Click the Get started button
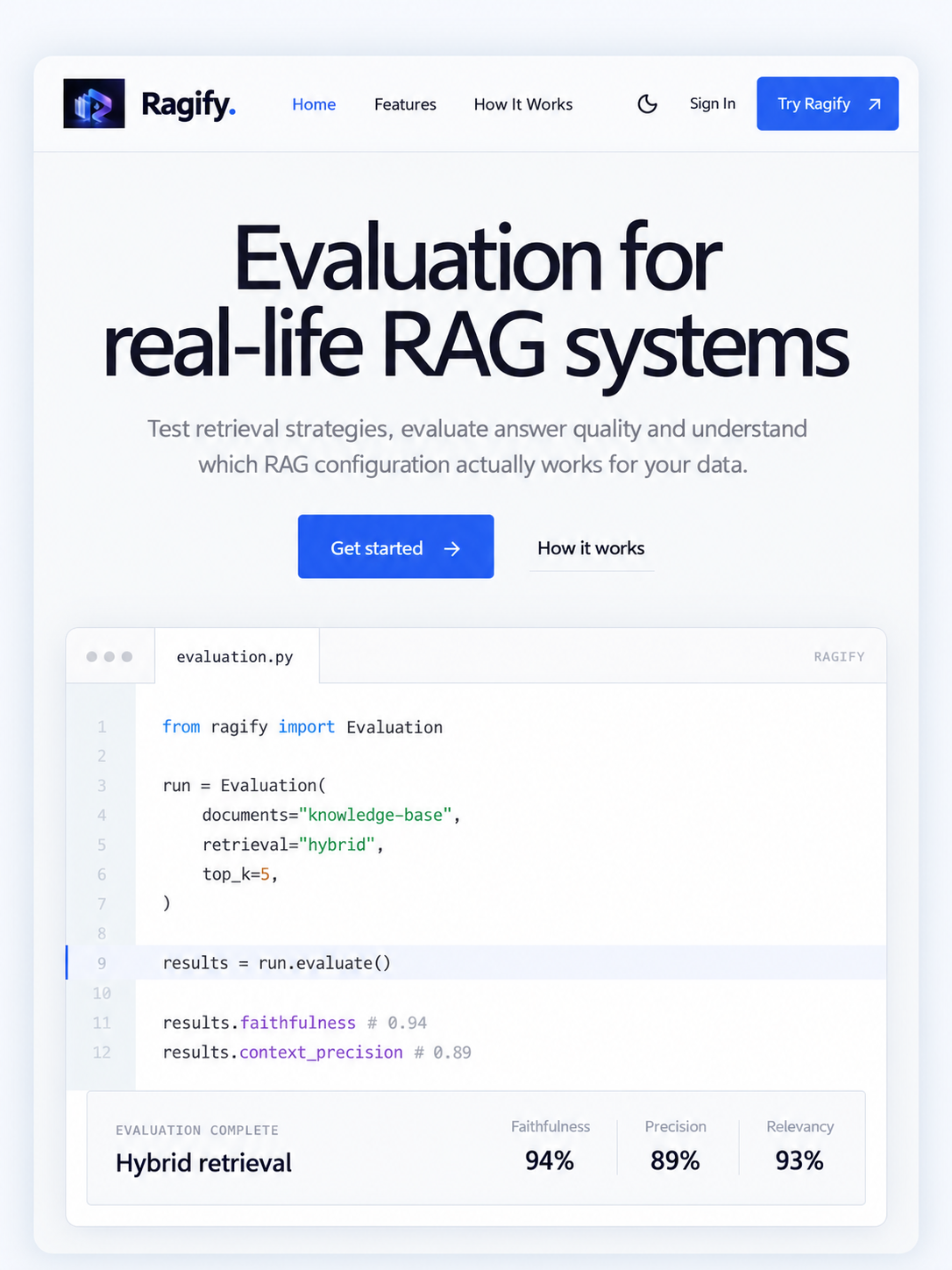The height and width of the screenshot is (1270, 952). (x=395, y=546)
